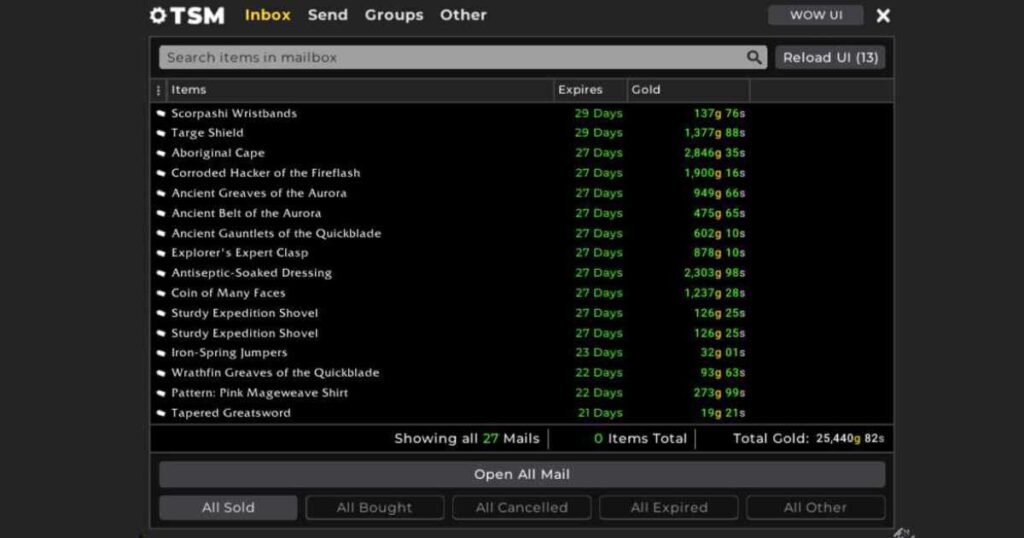Open all sold mail with All Sold
Viewport: 1024px width, 538px height.
tap(228, 508)
